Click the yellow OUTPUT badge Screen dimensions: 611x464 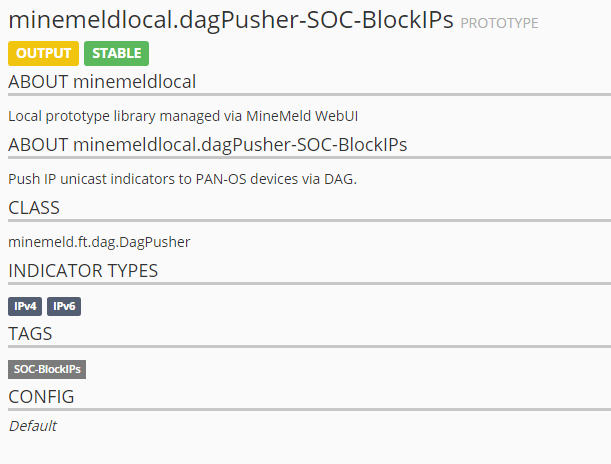[x=43, y=53]
